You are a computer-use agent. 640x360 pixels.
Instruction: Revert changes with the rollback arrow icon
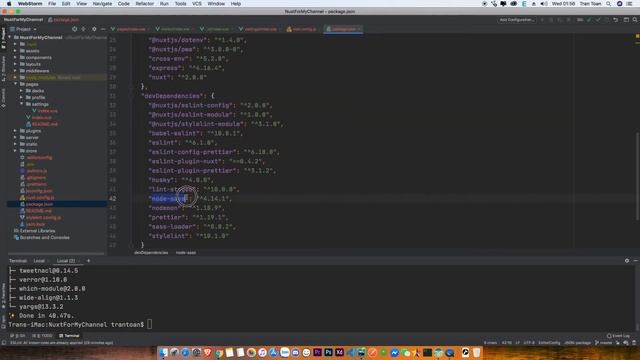(616, 20)
